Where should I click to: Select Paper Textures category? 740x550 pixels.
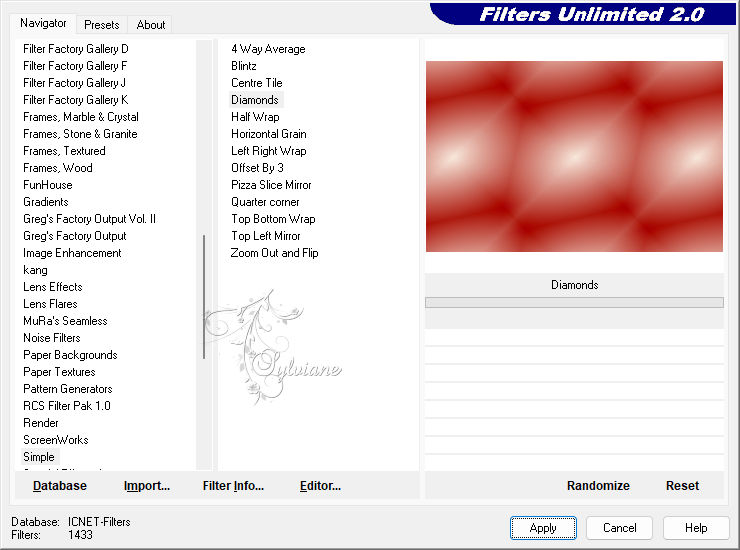coord(59,372)
